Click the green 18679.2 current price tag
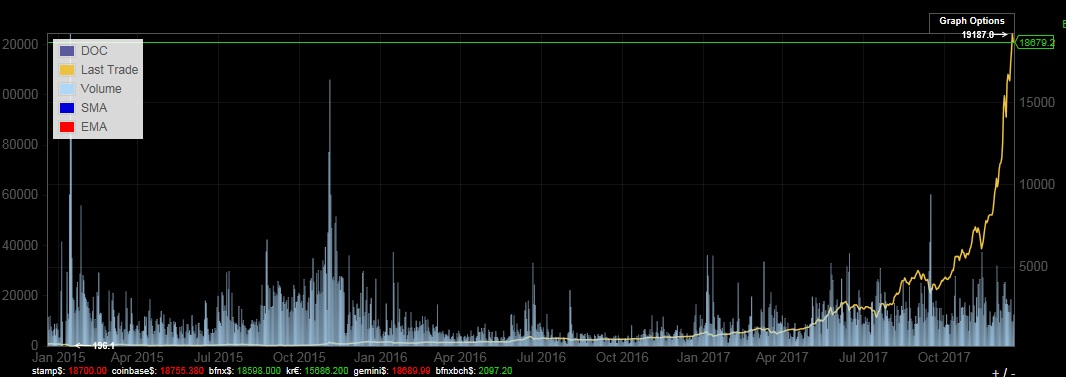Screen dimensions: 1066x377 click(x=1036, y=42)
